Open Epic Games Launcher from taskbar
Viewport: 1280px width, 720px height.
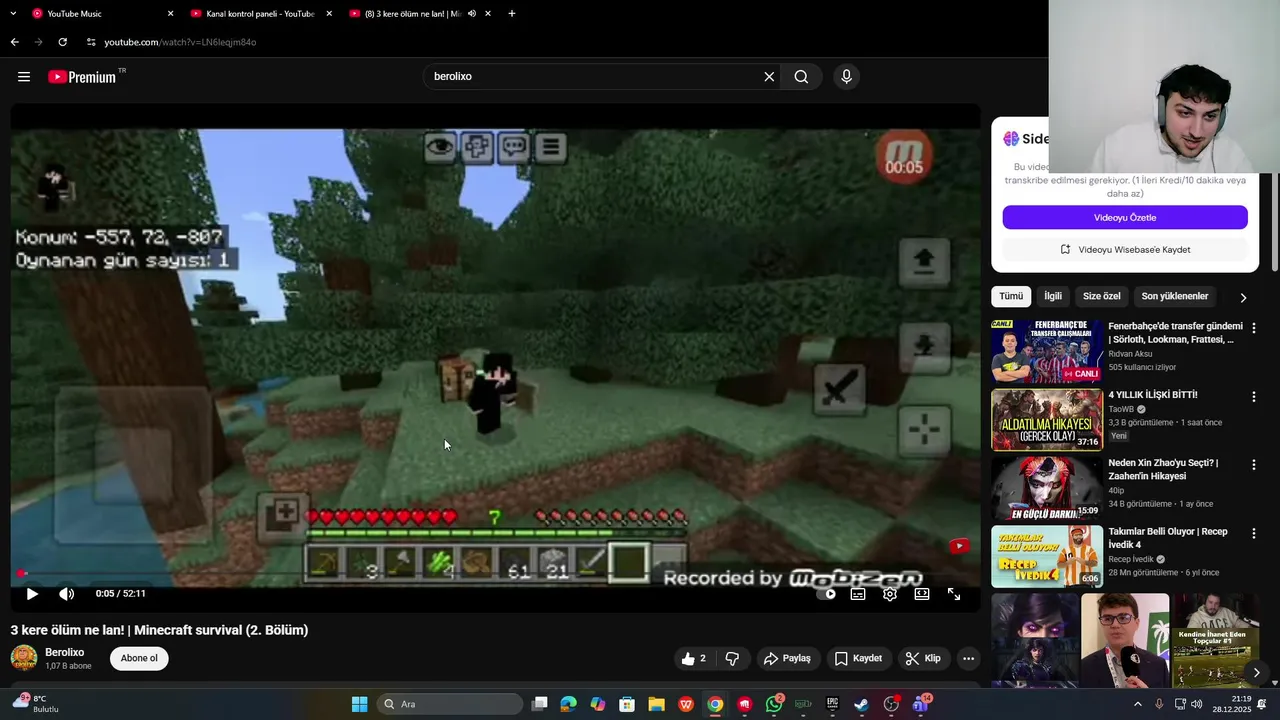tap(832, 704)
